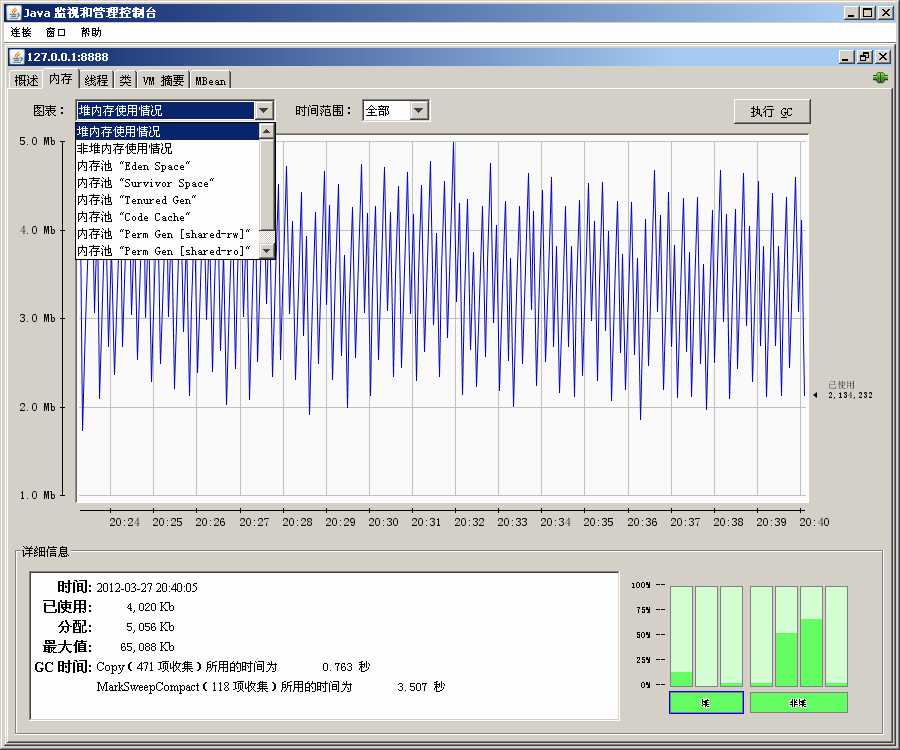The height and width of the screenshot is (750, 900).
Task: Close the inner 127.0.0.1:8888 window
Action: [882, 57]
